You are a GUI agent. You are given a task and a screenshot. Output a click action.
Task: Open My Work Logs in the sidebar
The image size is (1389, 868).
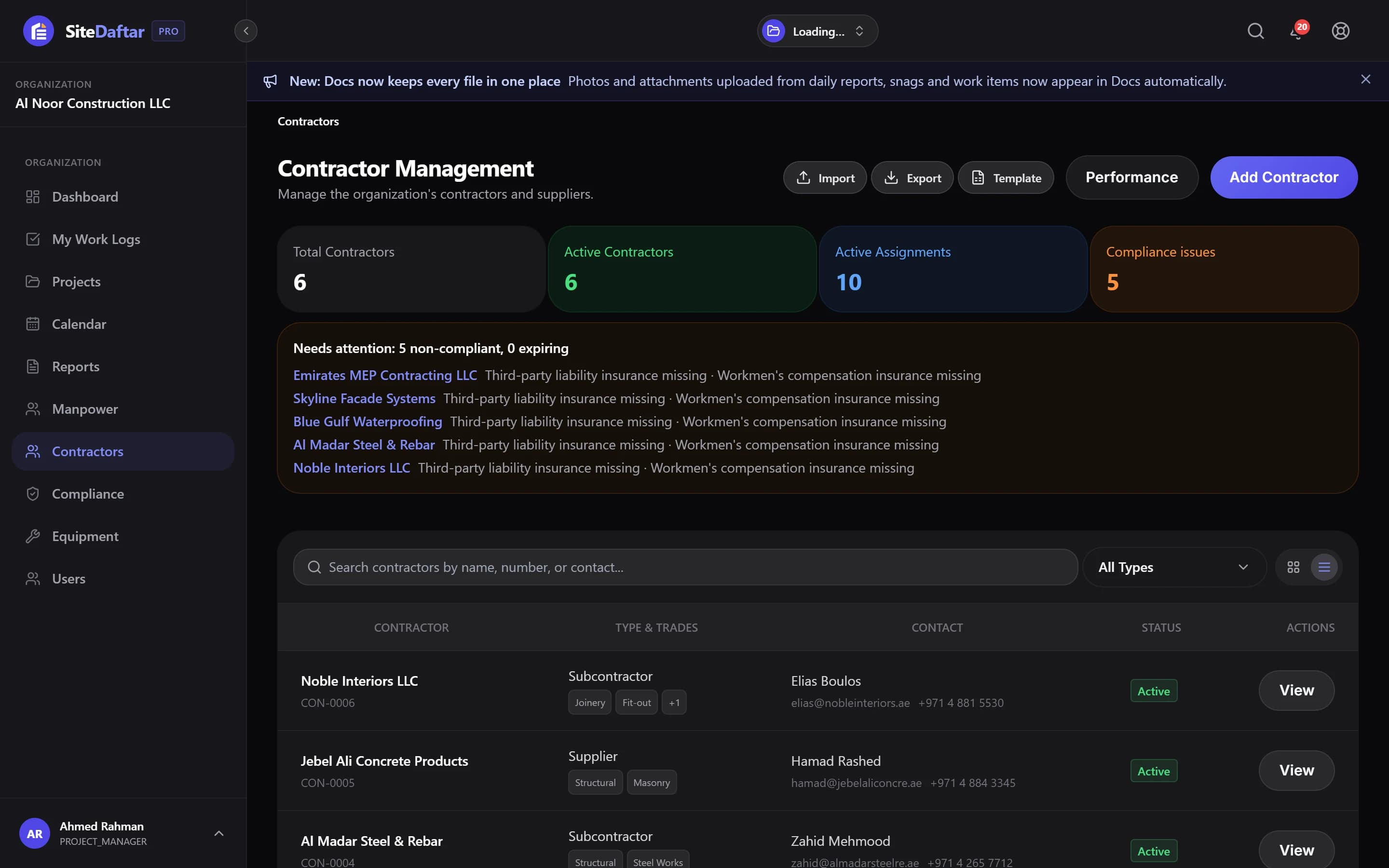point(123,239)
